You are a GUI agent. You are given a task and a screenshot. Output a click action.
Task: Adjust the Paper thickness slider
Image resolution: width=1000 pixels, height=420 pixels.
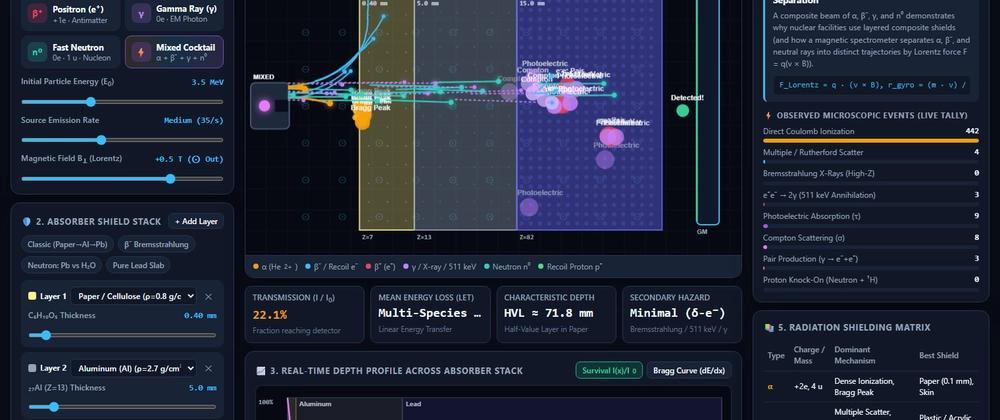122,335
